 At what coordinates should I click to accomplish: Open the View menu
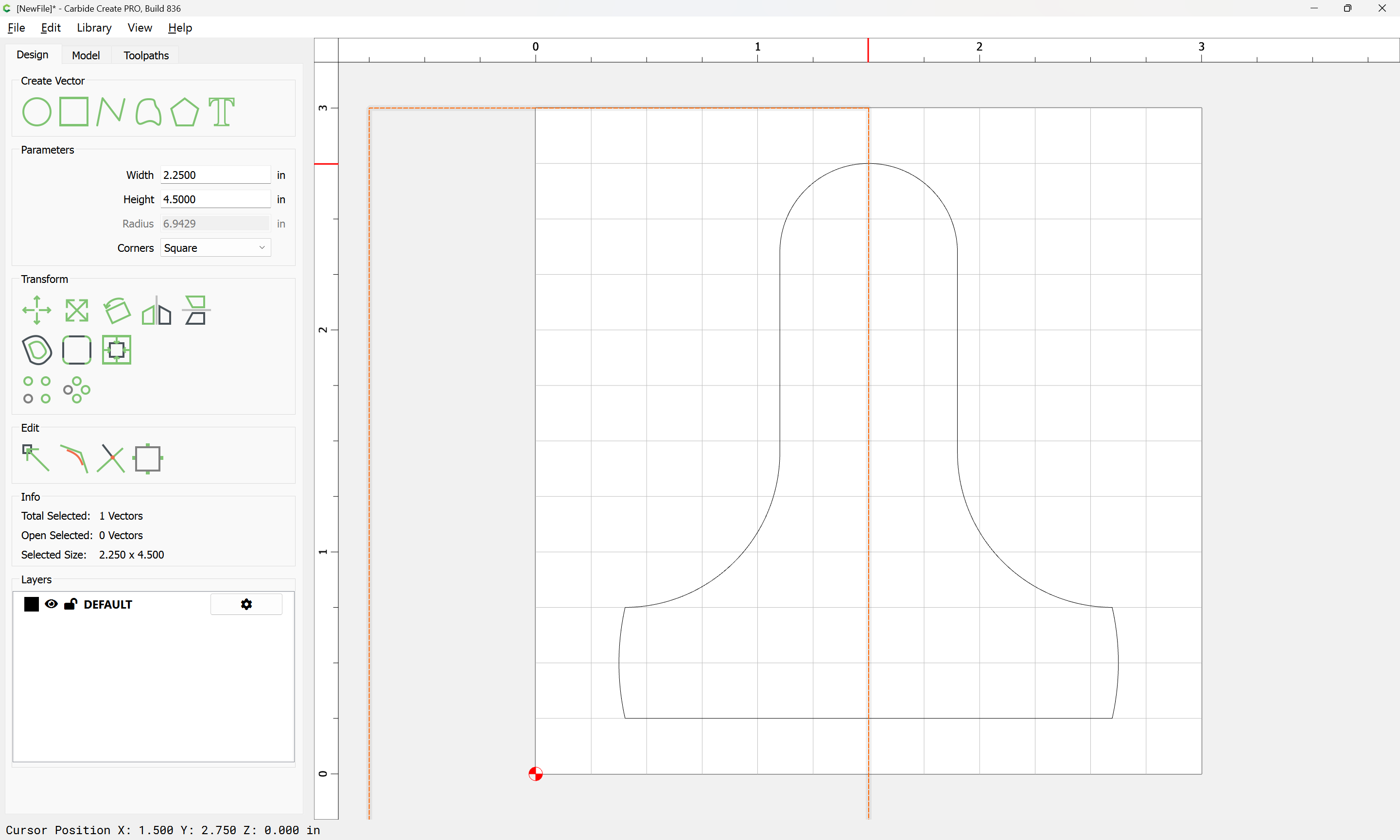coord(139,28)
